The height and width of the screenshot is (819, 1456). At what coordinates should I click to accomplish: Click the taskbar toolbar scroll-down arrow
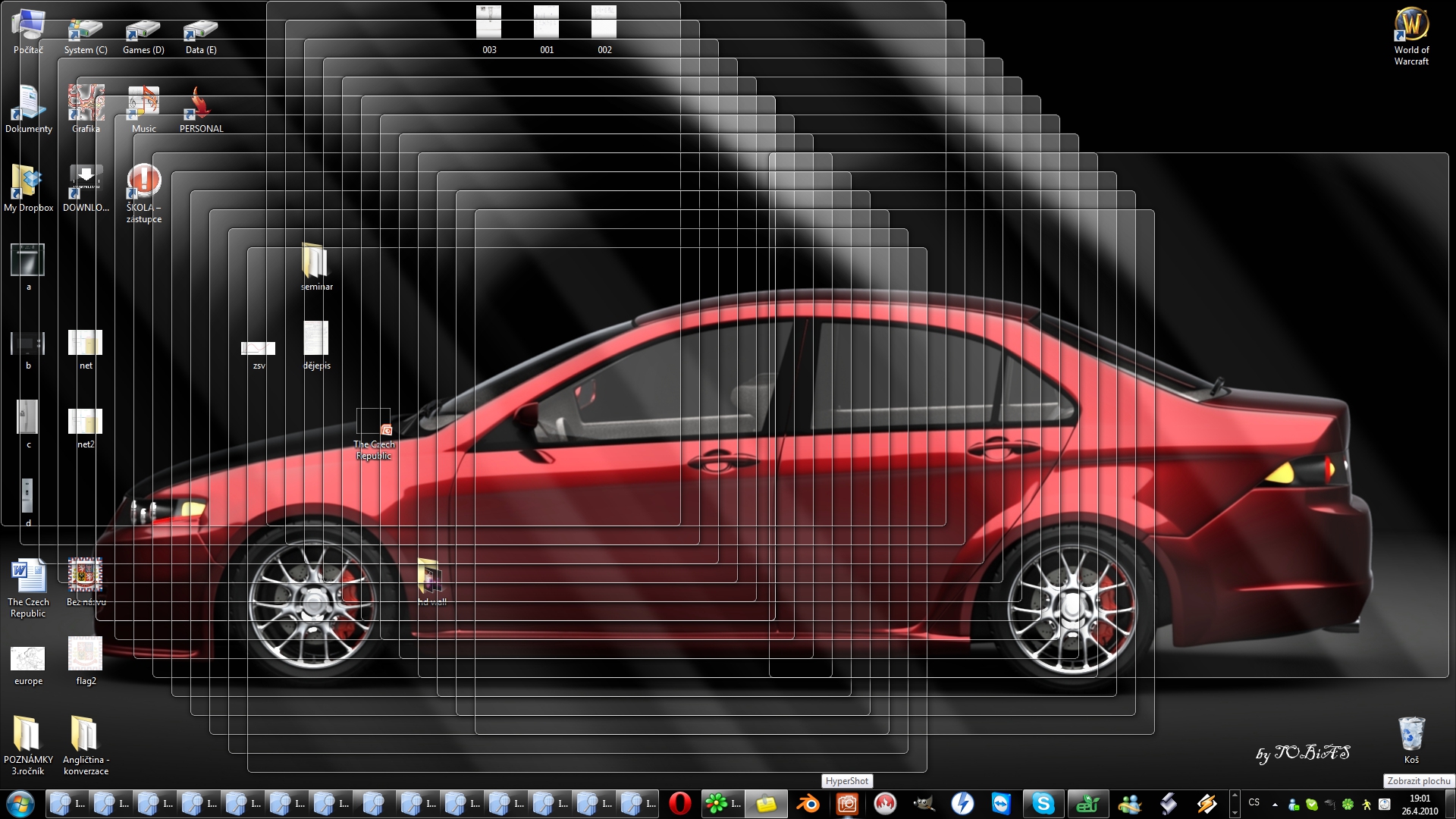click(x=1235, y=812)
